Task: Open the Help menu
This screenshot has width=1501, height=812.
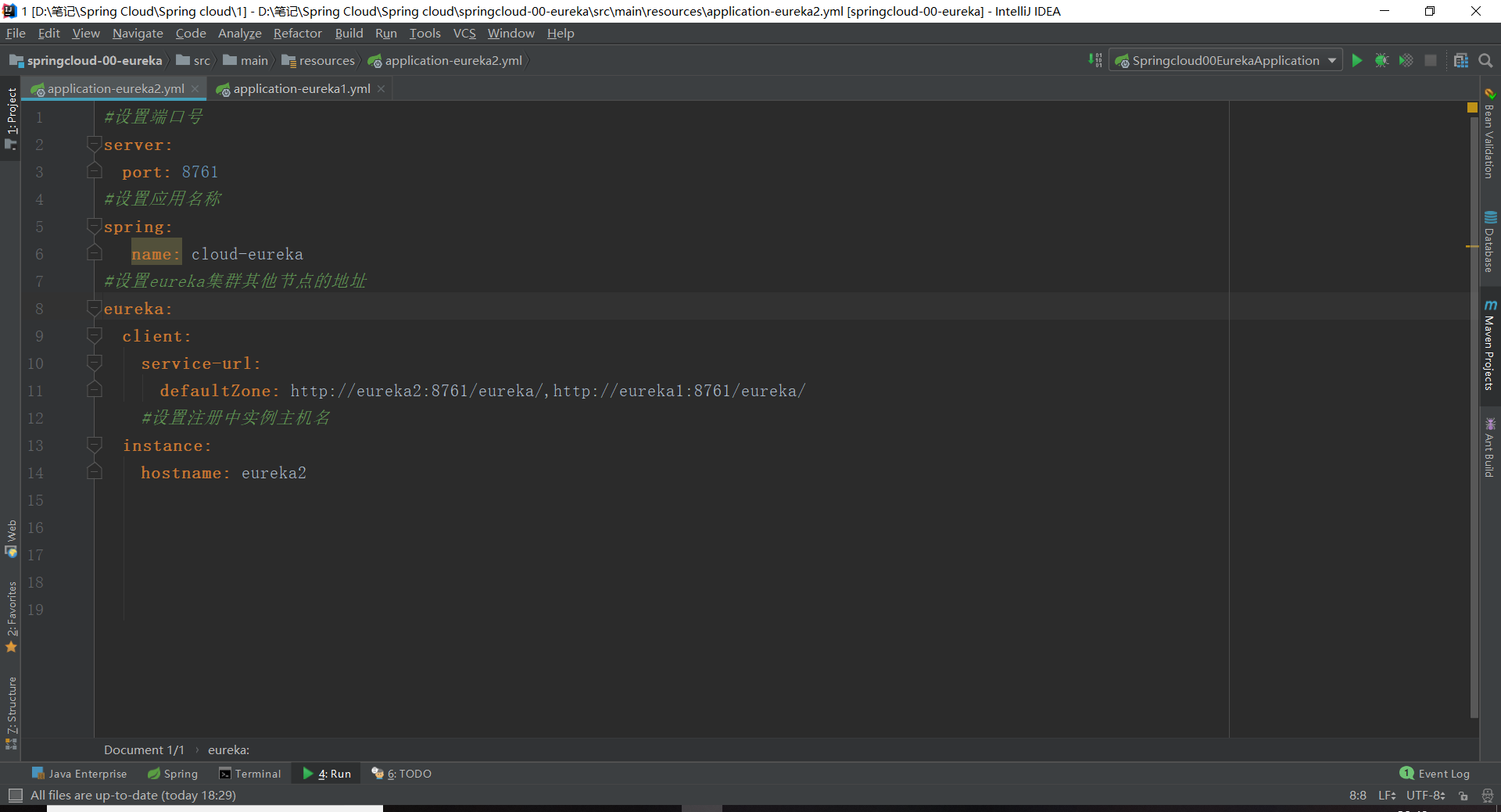Action: click(561, 33)
